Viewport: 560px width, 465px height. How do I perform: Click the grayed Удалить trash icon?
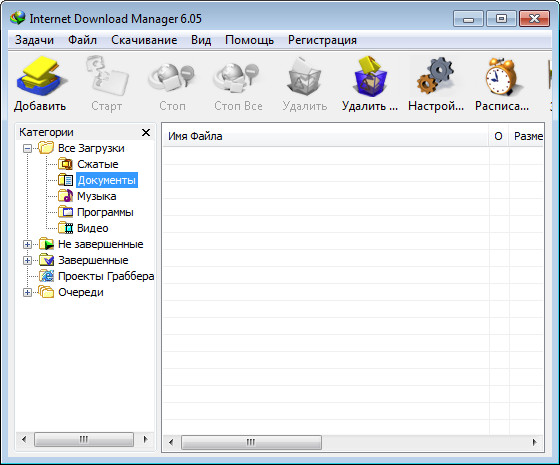coord(304,77)
